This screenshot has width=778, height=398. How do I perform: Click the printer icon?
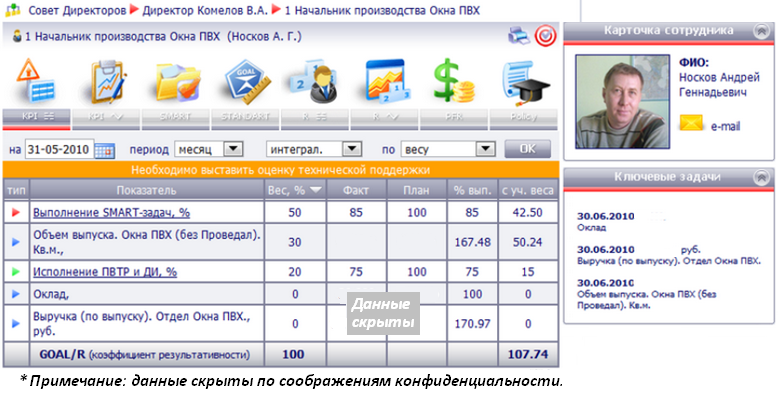click(x=519, y=37)
